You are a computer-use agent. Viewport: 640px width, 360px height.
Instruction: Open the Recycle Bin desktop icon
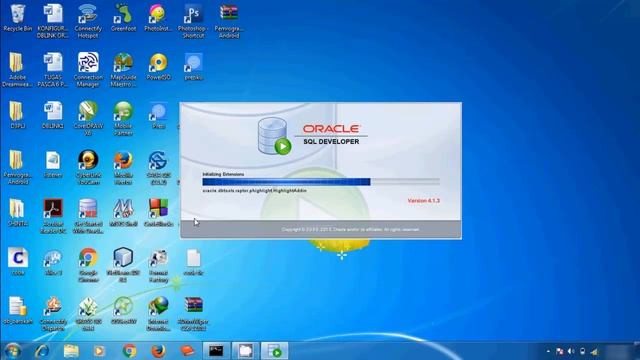click(x=18, y=18)
